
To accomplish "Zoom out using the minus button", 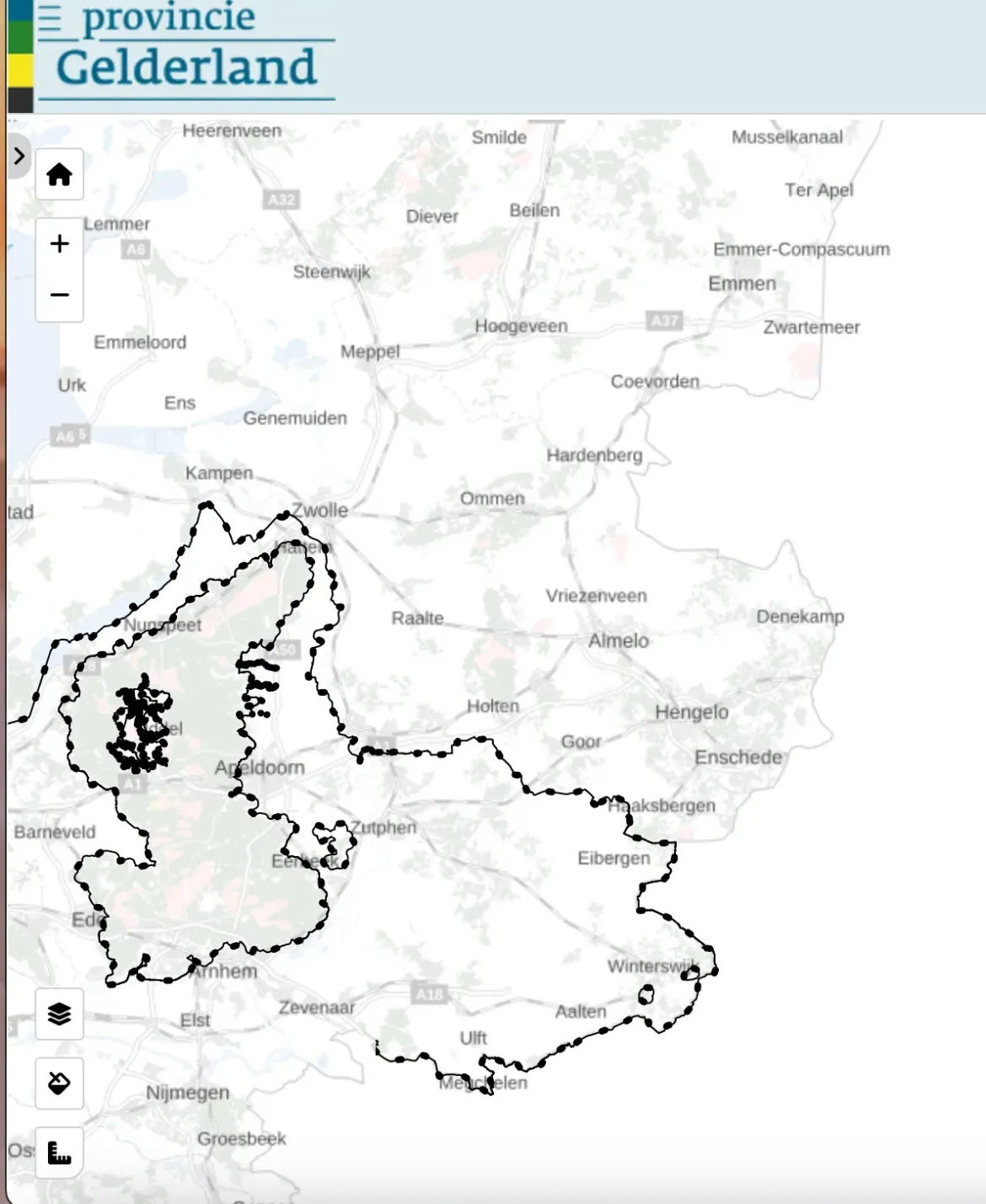I will tap(59, 295).
